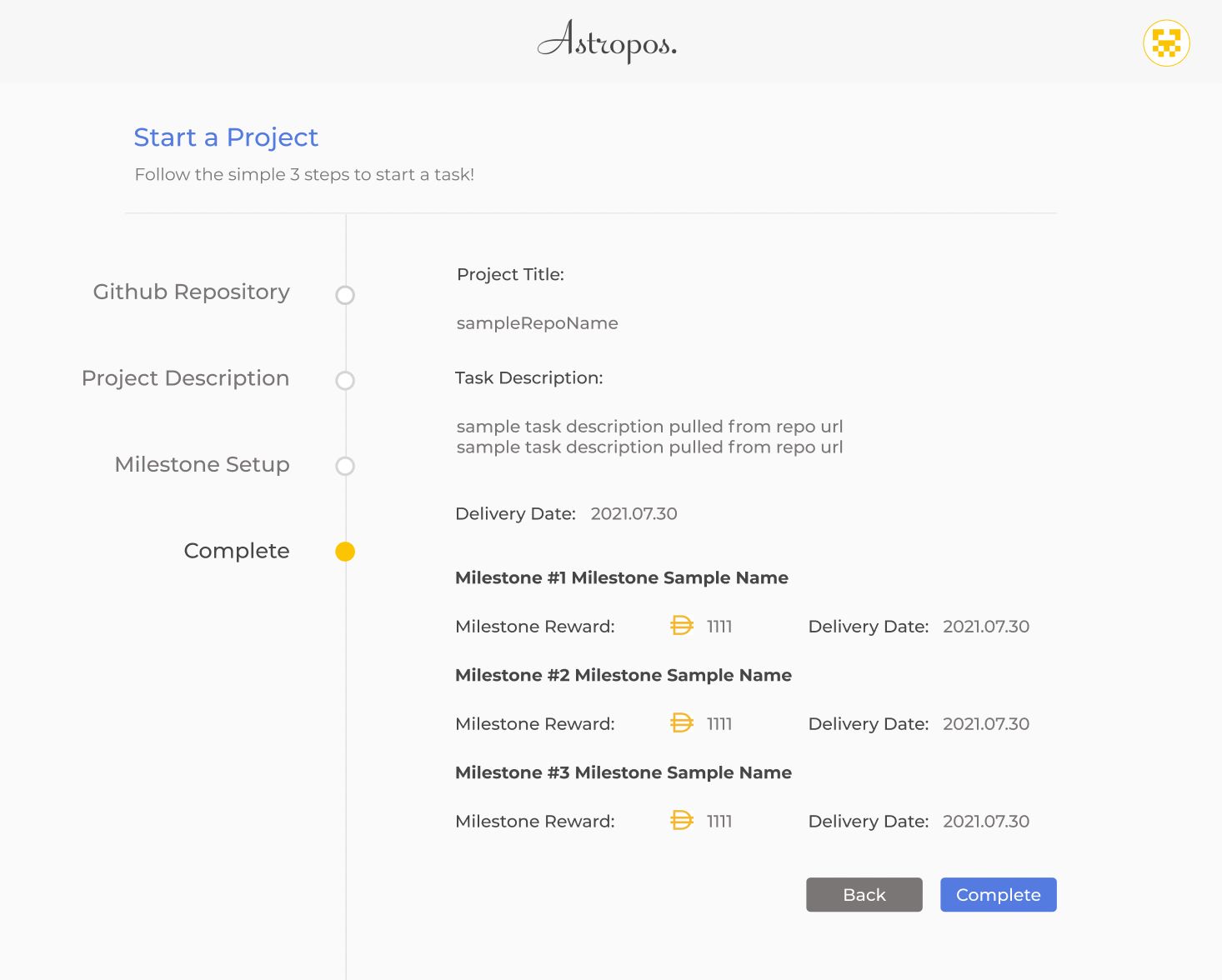Viewport: 1222px width, 980px height.
Task: Go to the Milestone Setup step label
Action: (203, 464)
